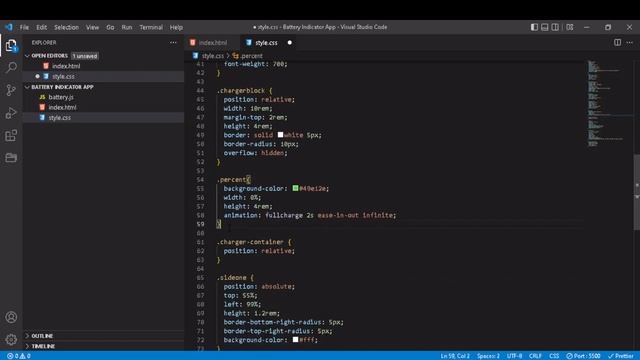Click UTF-8 encoding status item
The height and width of the screenshot is (360, 640).
click(x=514, y=356)
